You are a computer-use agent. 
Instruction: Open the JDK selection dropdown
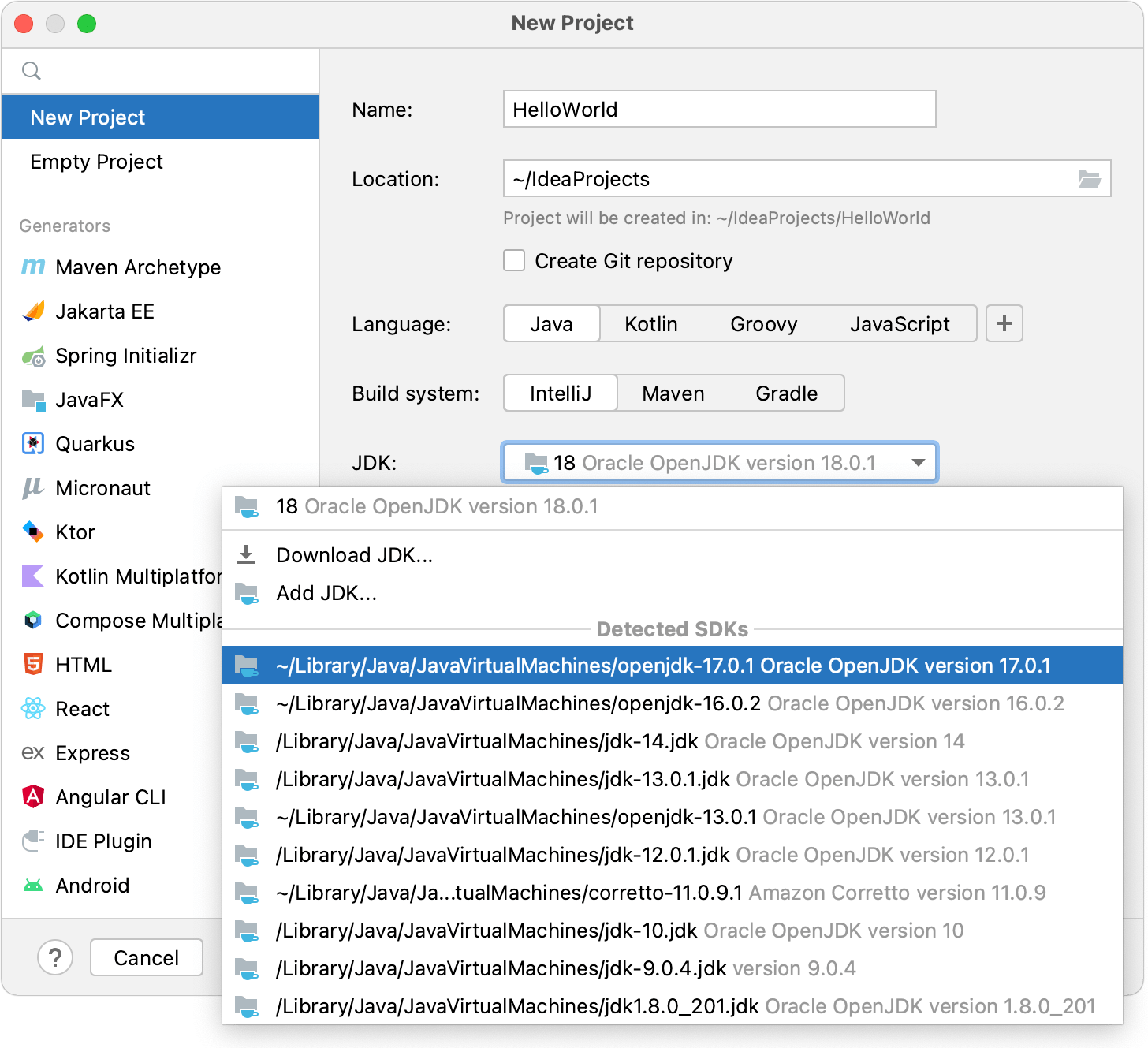918,463
